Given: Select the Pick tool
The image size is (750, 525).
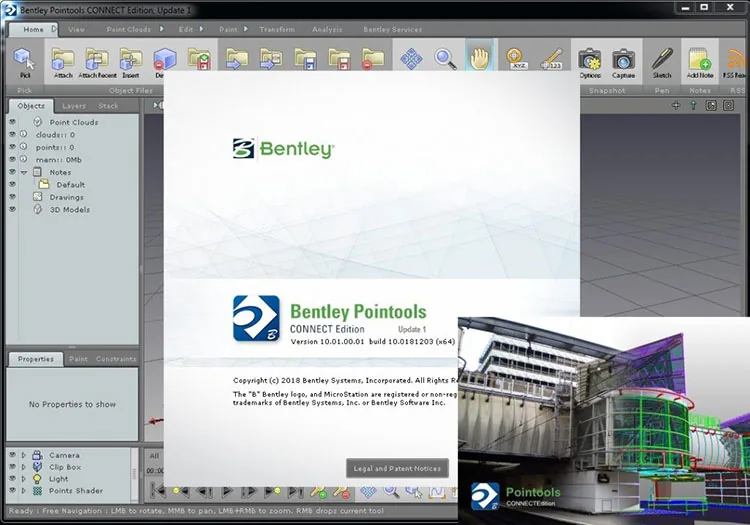Looking at the screenshot, I should pyautogui.click(x=24, y=62).
